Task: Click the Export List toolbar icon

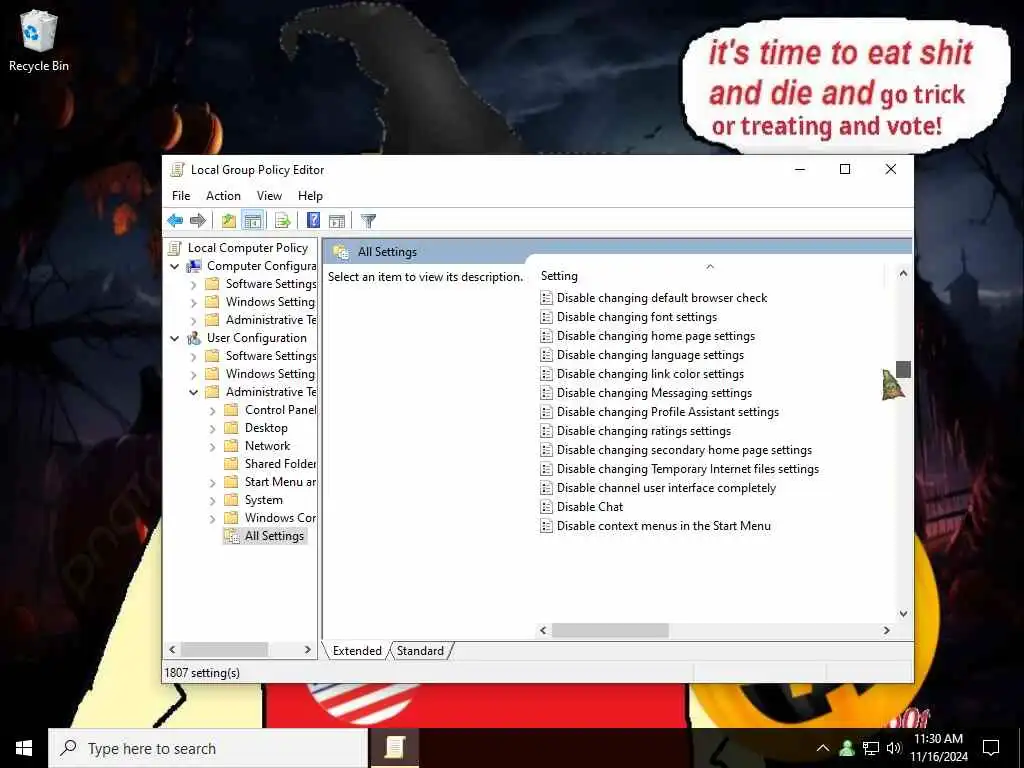Action: coord(283,221)
